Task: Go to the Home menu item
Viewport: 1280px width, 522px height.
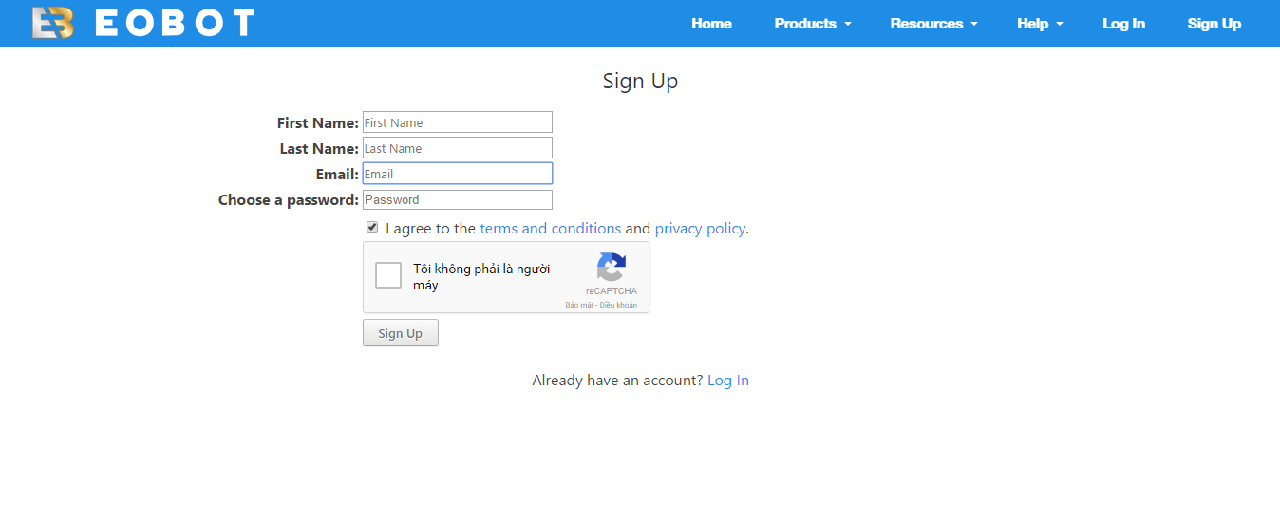Action: tap(711, 23)
